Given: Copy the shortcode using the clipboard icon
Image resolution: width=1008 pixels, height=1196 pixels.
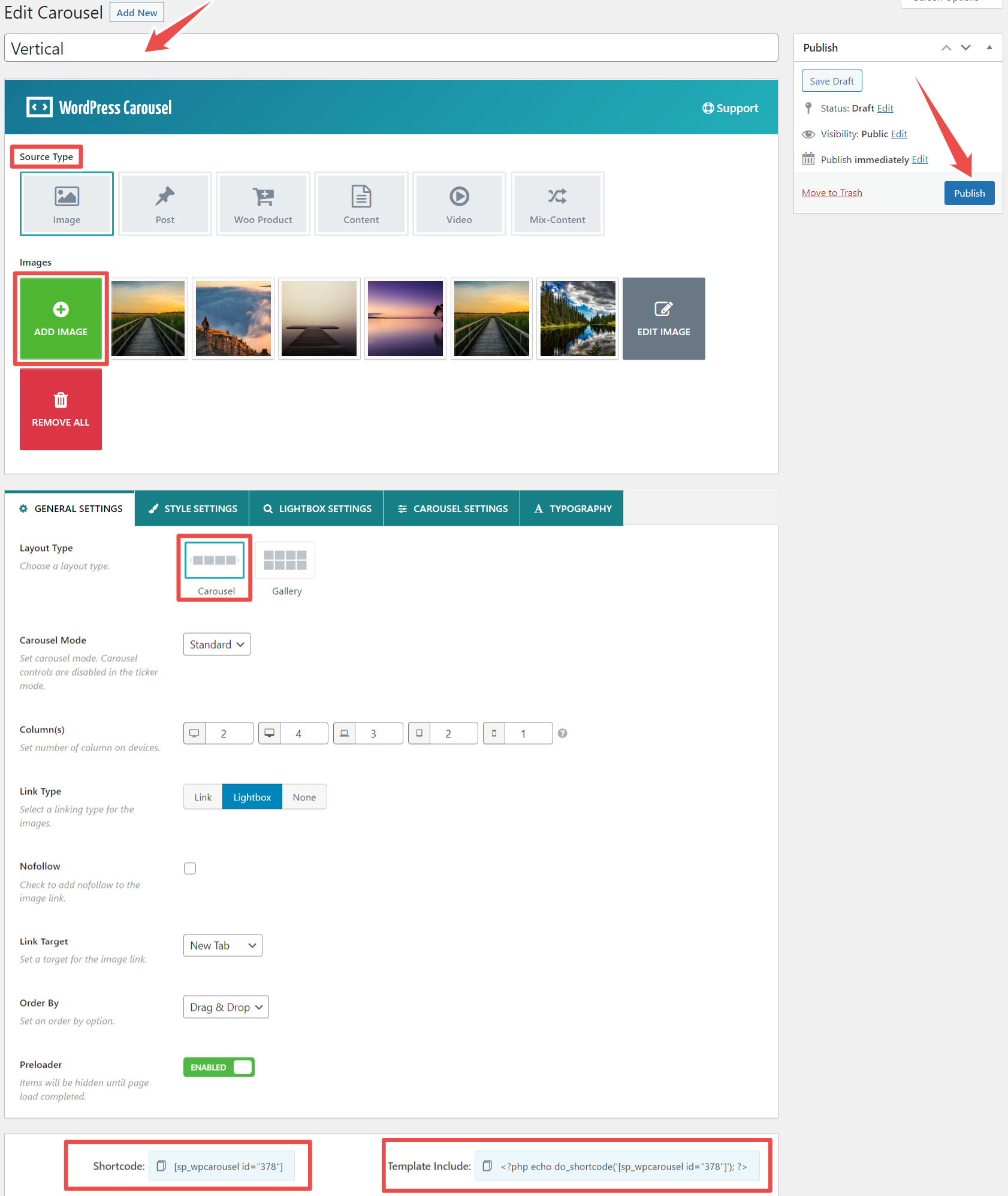Looking at the screenshot, I should [161, 1165].
